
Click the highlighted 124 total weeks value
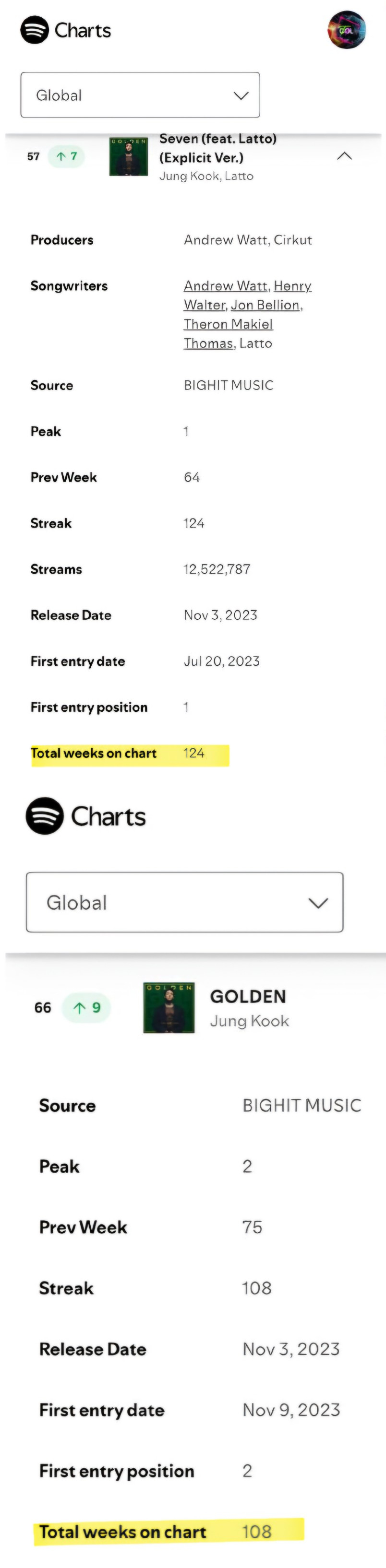(x=193, y=753)
